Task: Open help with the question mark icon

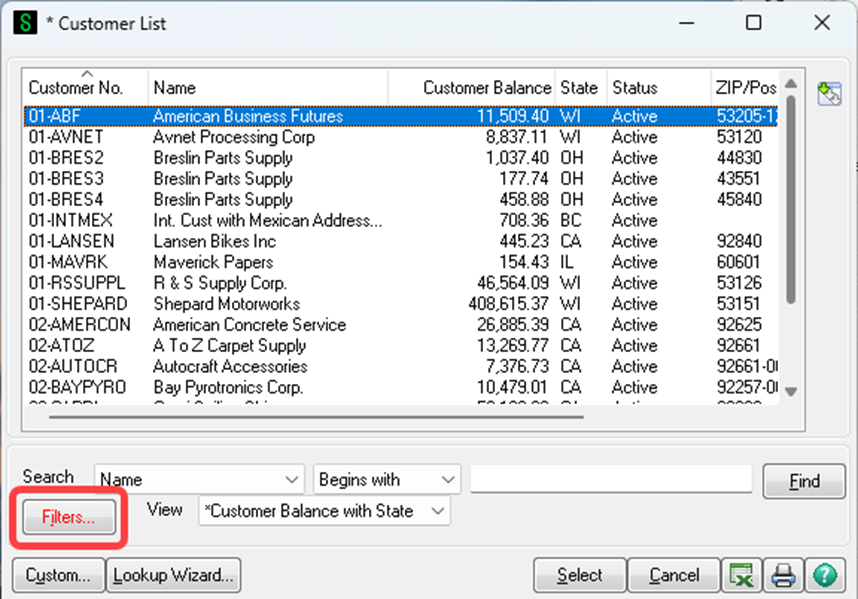Action: (825, 575)
